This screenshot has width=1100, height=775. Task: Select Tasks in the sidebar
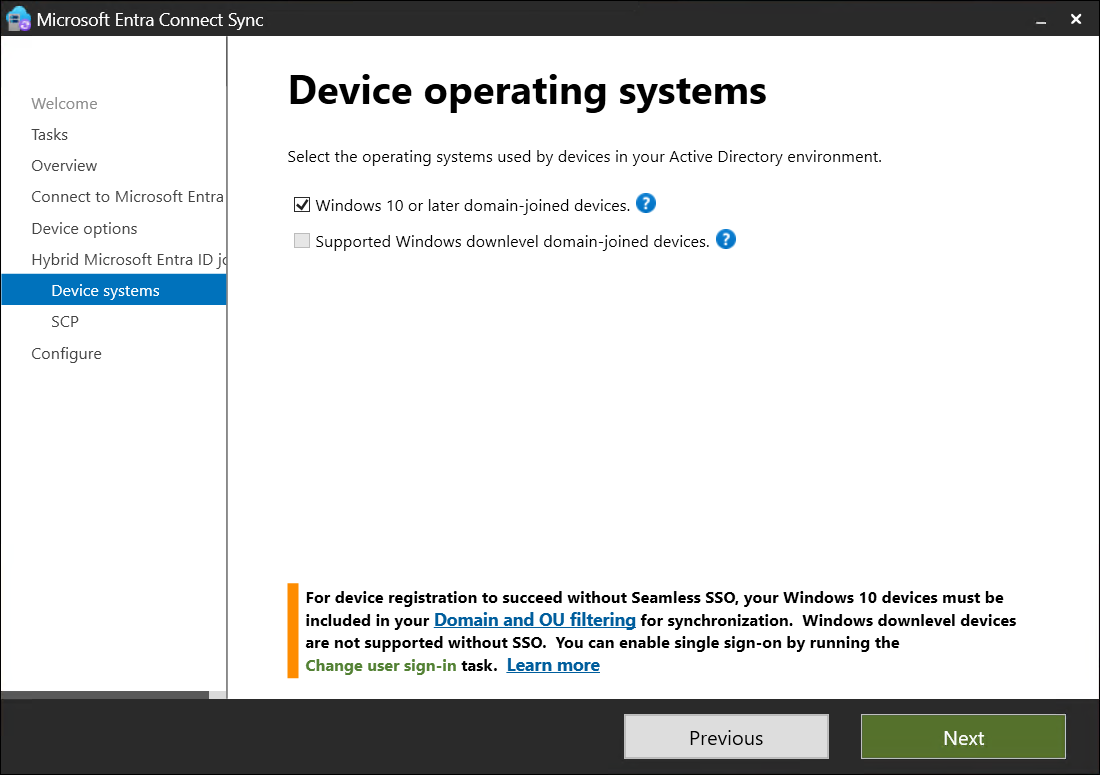(x=49, y=134)
